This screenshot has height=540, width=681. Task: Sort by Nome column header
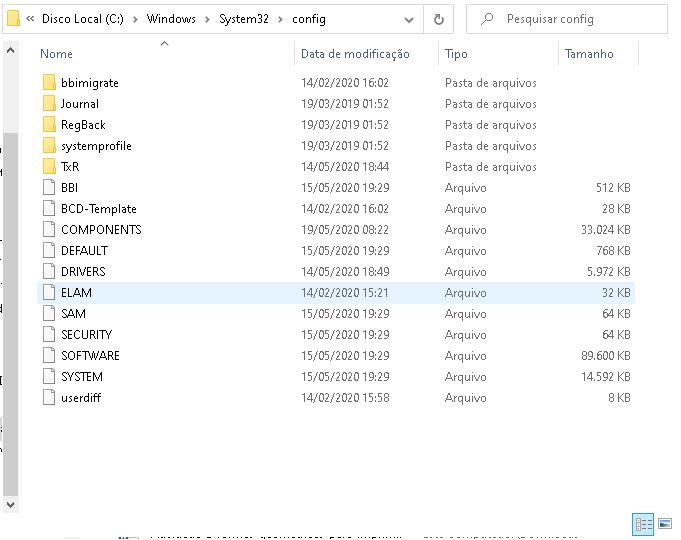[x=57, y=54]
